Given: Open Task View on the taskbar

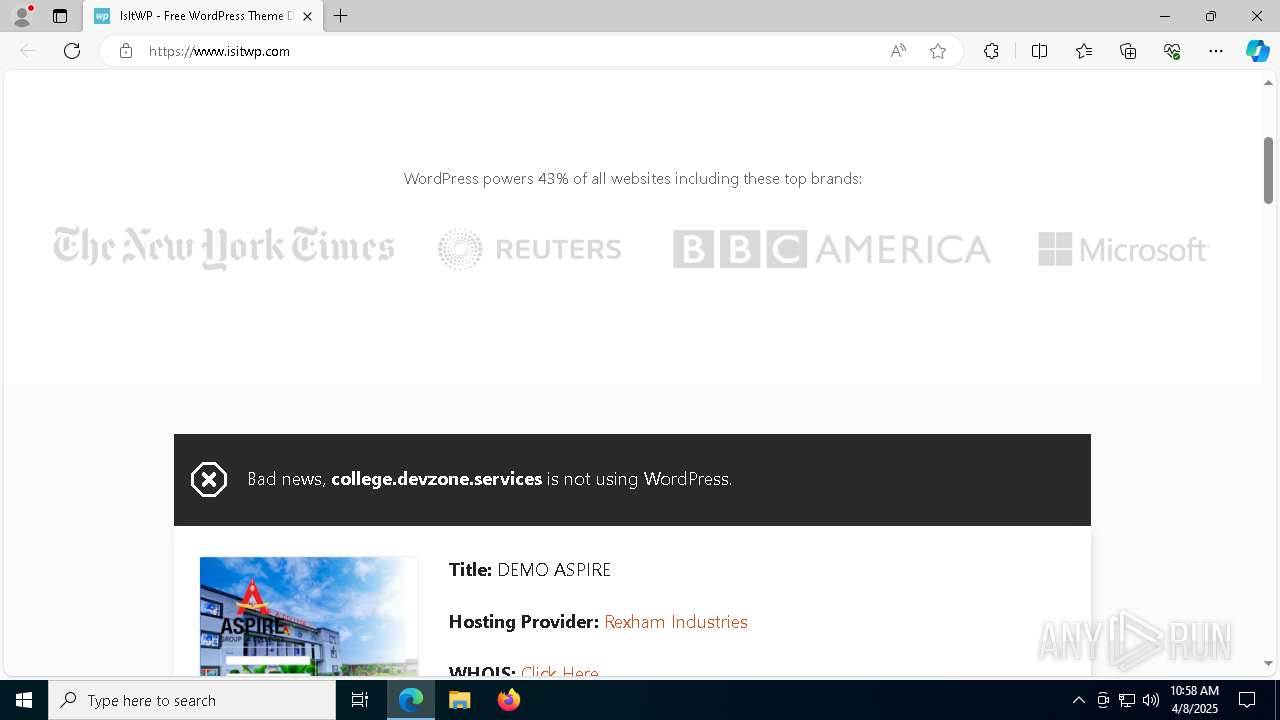Looking at the screenshot, I should tap(360, 700).
